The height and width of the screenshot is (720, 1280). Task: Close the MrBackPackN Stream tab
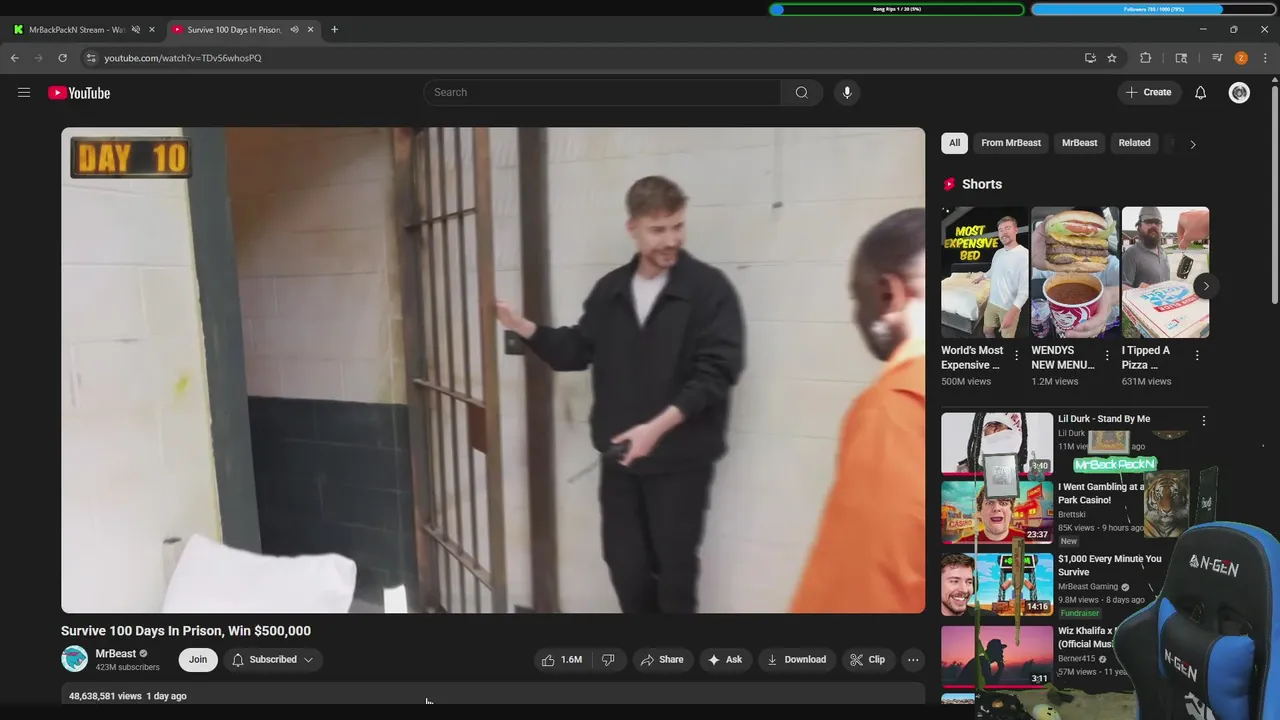(152, 30)
